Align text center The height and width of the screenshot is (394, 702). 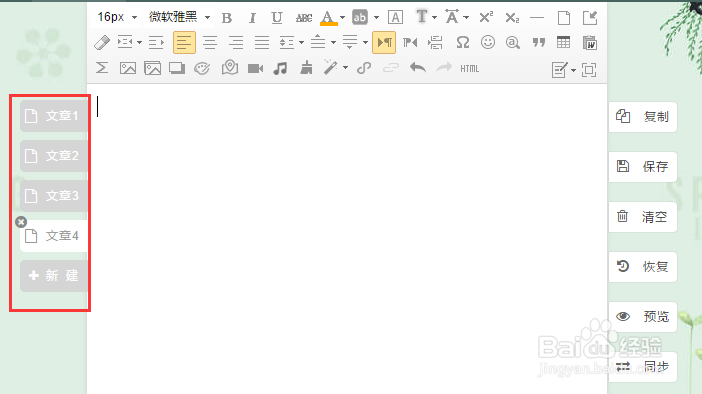tap(210, 43)
